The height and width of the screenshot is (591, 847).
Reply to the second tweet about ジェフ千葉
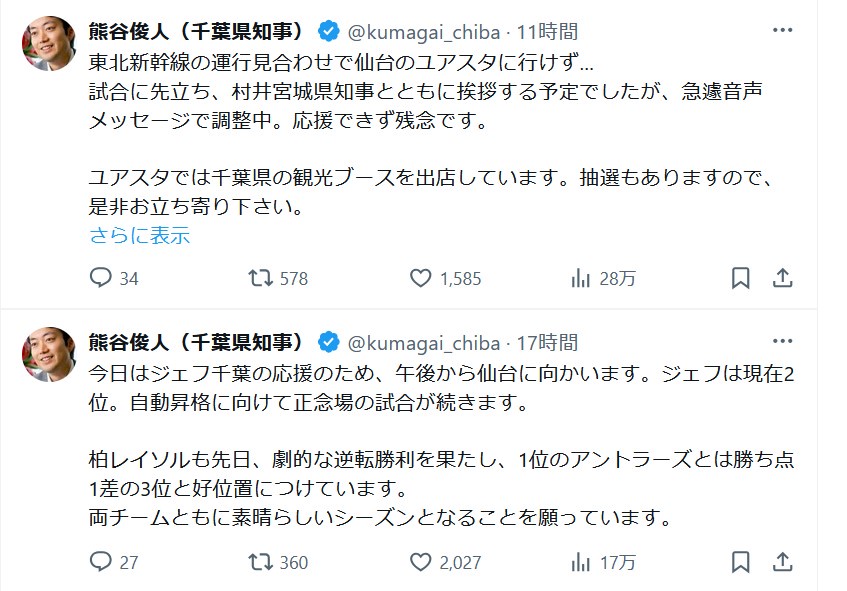point(101,562)
